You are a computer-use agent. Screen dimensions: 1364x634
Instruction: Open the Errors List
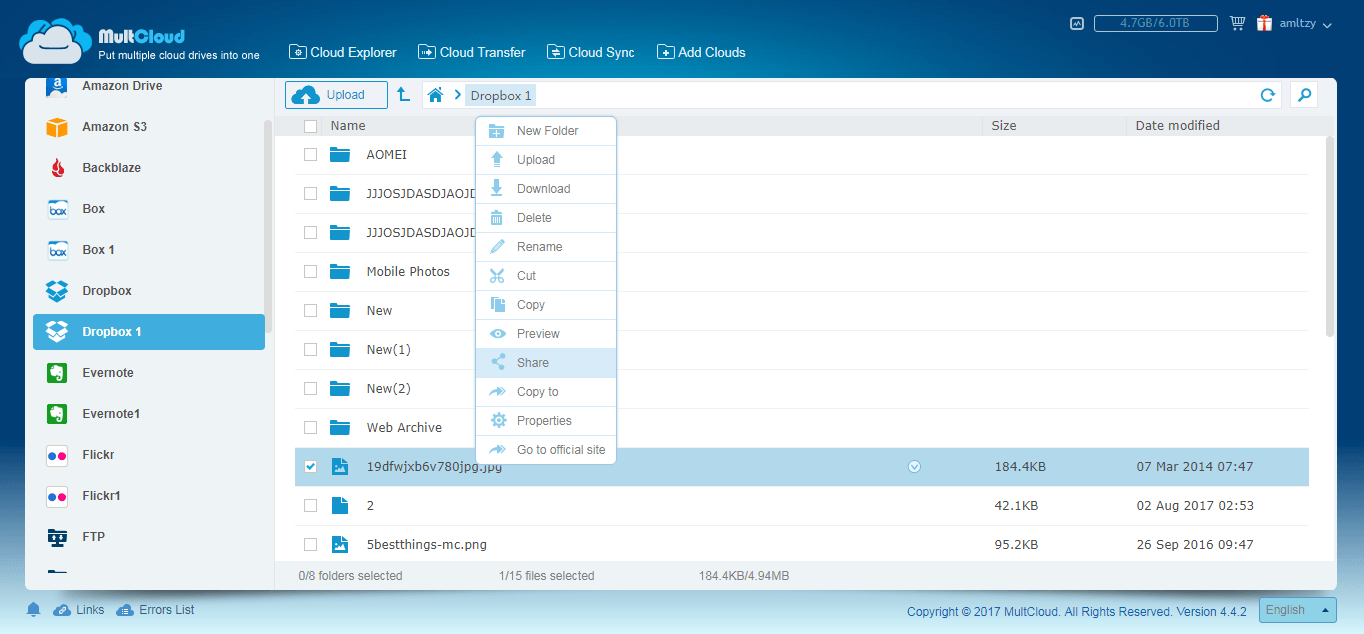coord(155,610)
